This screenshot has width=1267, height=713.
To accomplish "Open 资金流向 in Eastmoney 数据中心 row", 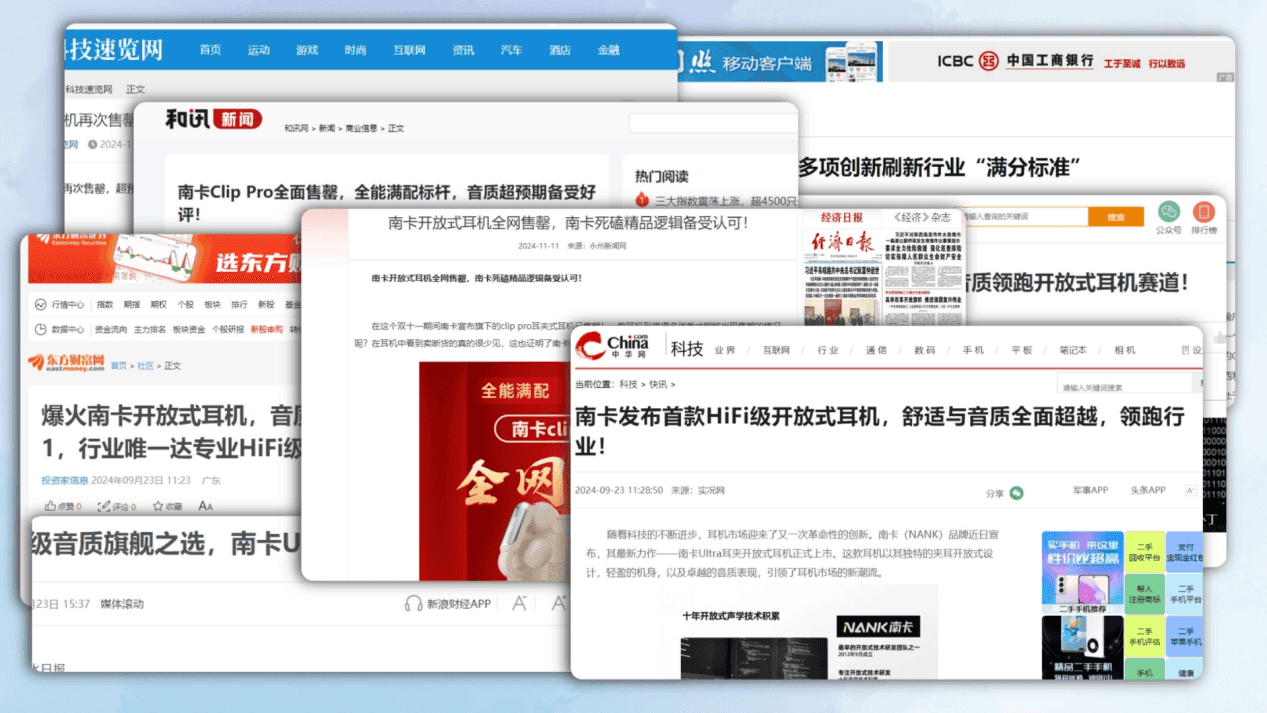I will pos(111,329).
